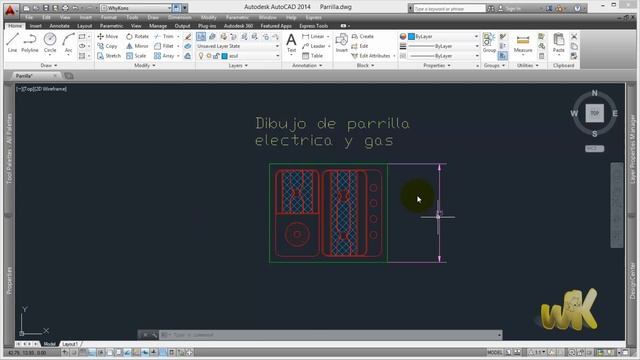Open the WhyKons workspace dropdown

136,8
